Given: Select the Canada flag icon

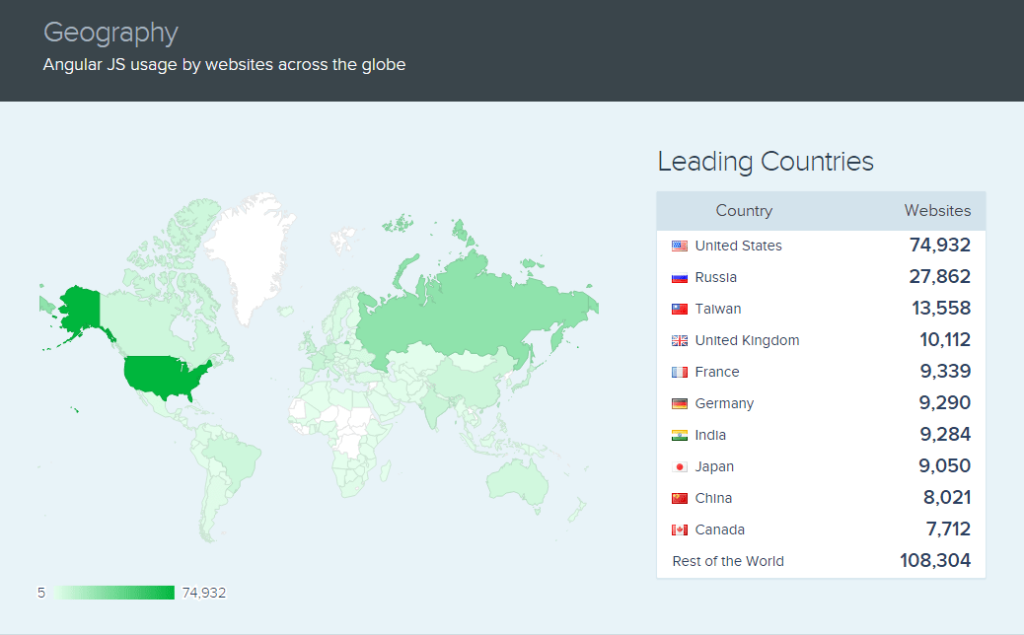Looking at the screenshot, I should pos(680,530).
